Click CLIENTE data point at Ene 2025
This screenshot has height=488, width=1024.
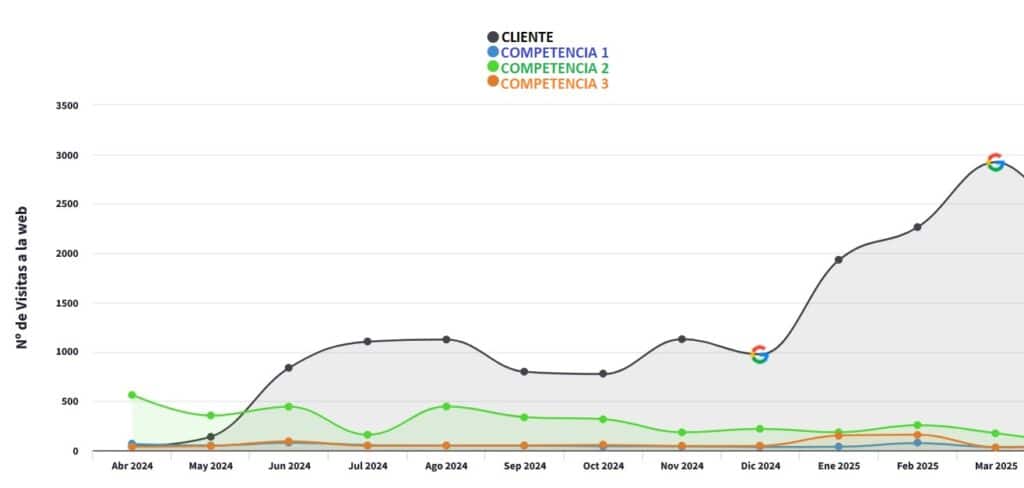[x=839, y=260]
